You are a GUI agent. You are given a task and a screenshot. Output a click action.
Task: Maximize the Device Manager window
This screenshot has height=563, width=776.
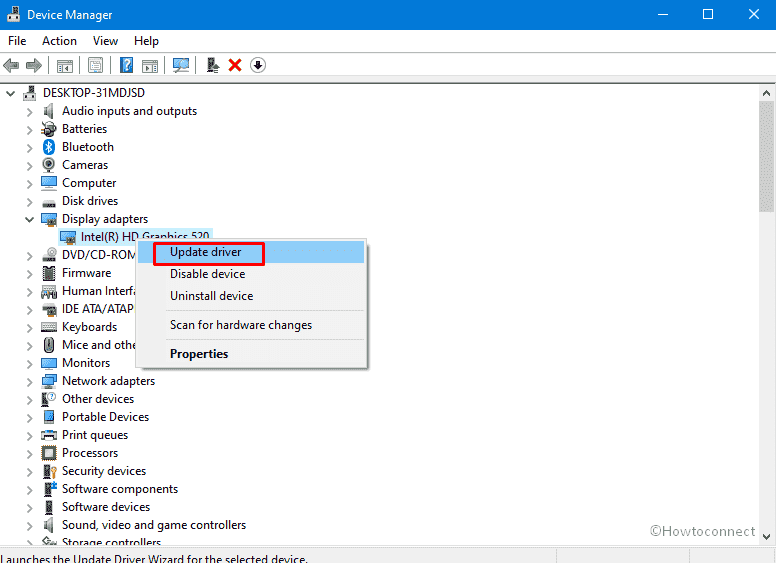click(708, 14)
